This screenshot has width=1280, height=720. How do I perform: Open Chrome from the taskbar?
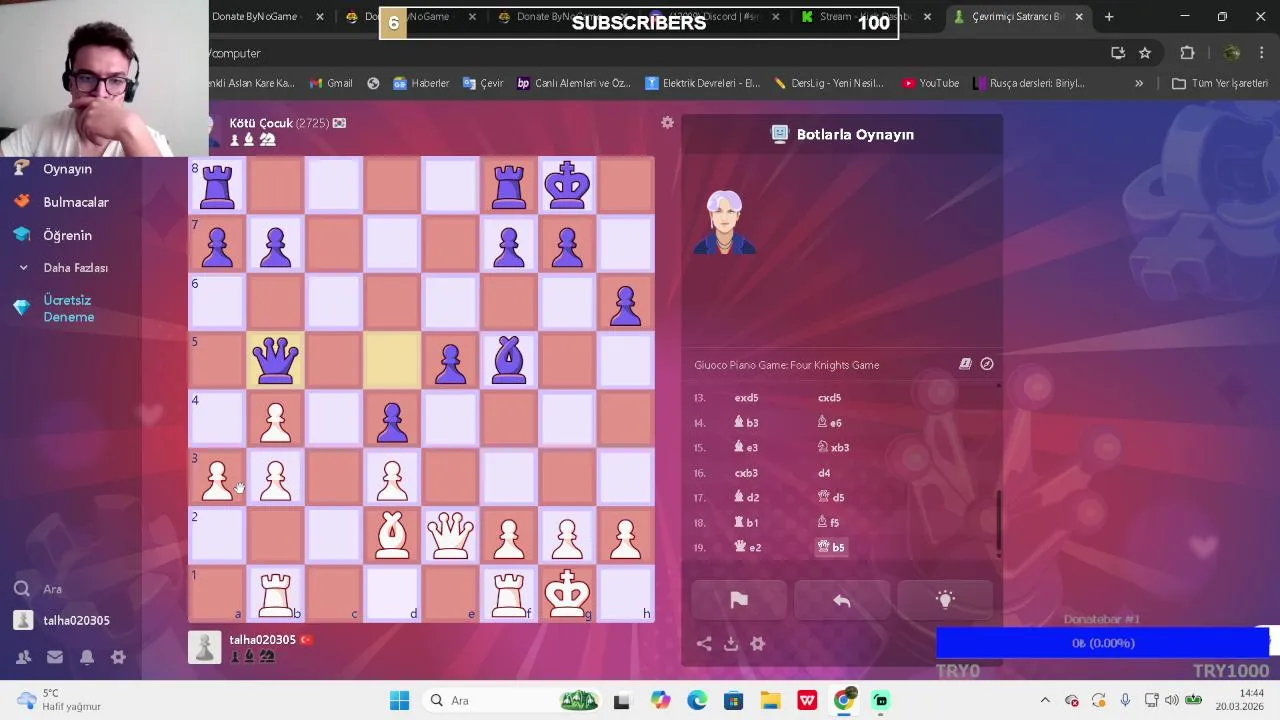844,700
